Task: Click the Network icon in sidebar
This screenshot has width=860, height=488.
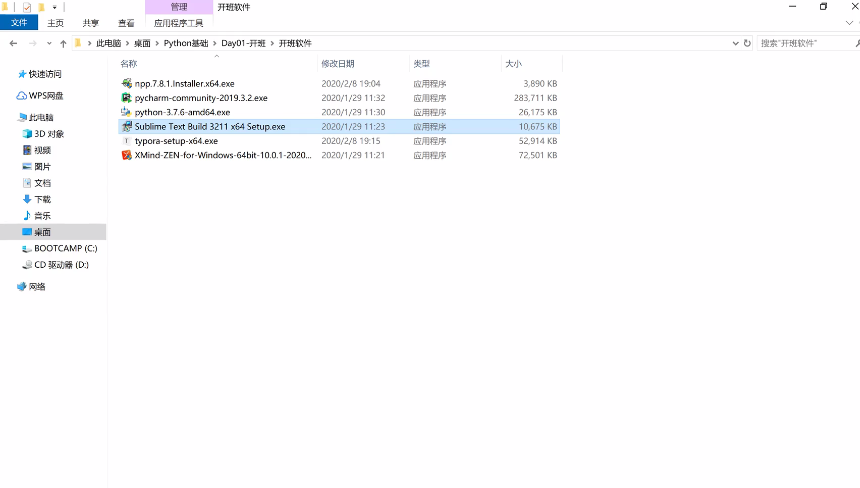Action: coord(22,286)
